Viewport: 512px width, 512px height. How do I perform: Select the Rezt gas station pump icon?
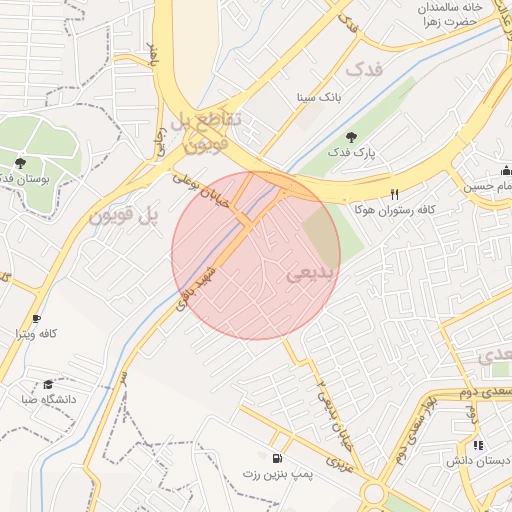[277, 458]
